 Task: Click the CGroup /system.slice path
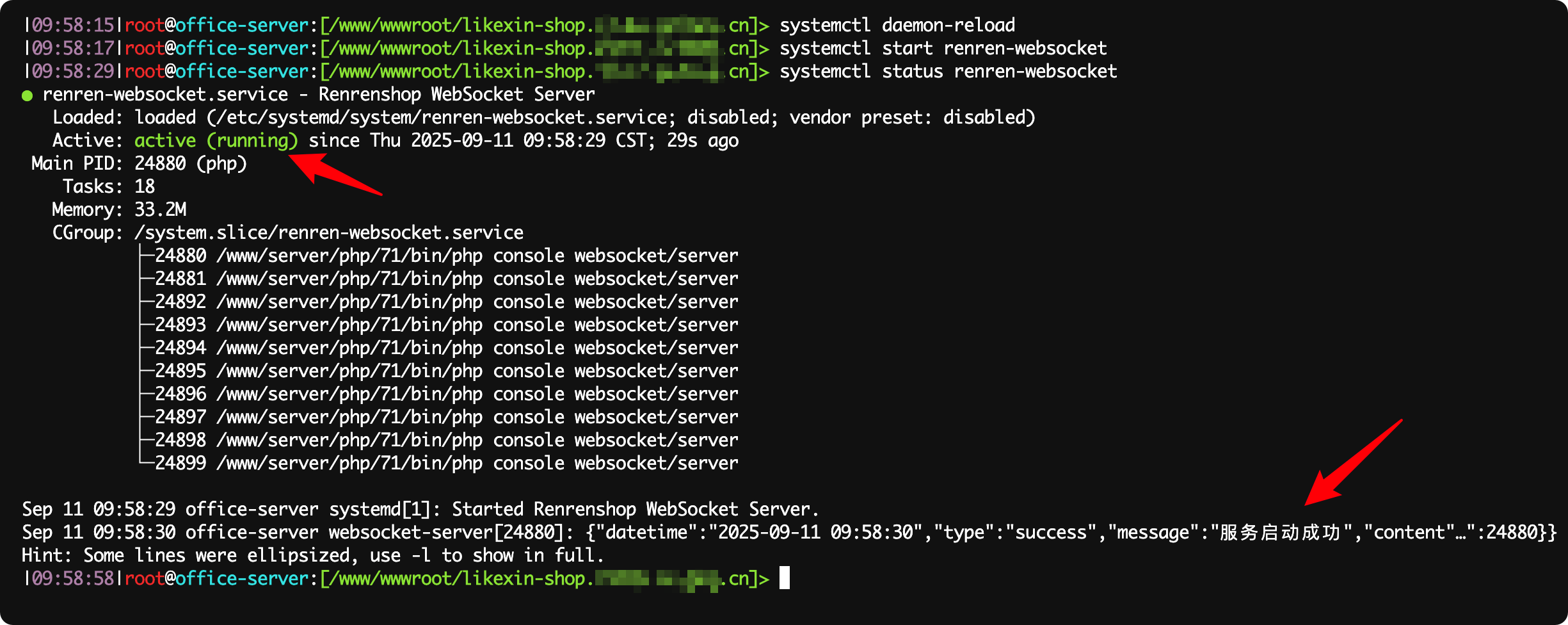click(329, 232)
